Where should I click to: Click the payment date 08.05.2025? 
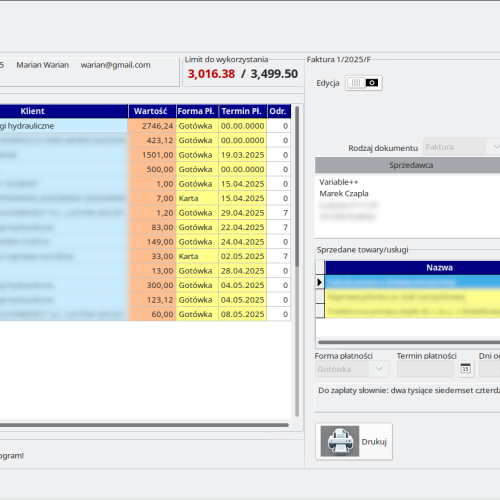tap(243, 314)
